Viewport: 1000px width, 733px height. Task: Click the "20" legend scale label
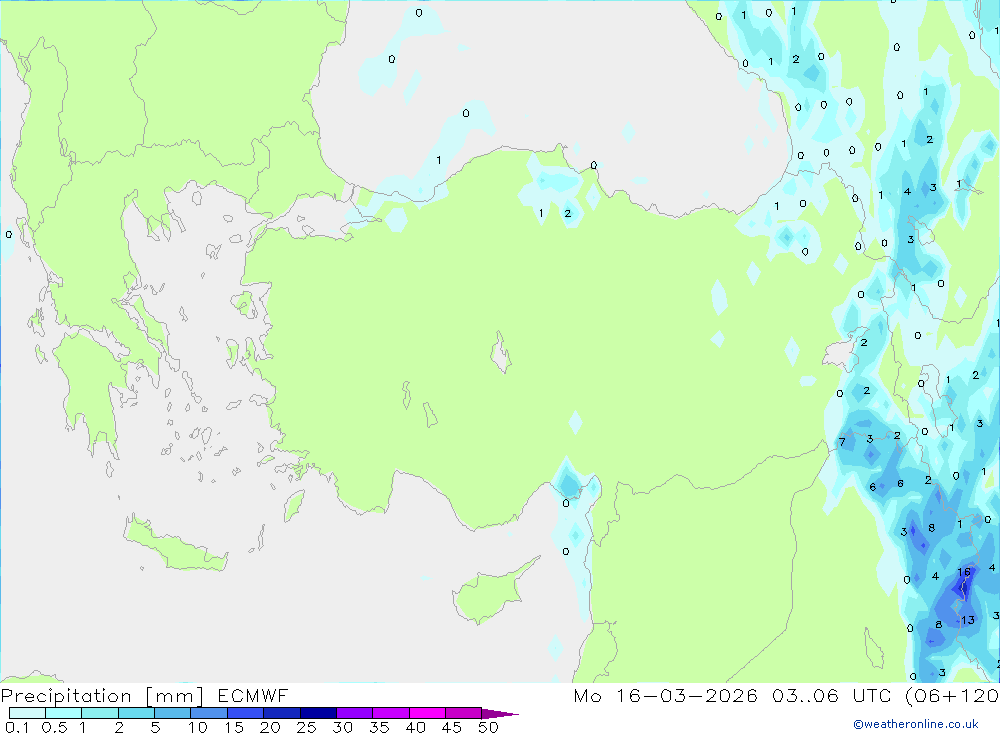coord(270,727)
